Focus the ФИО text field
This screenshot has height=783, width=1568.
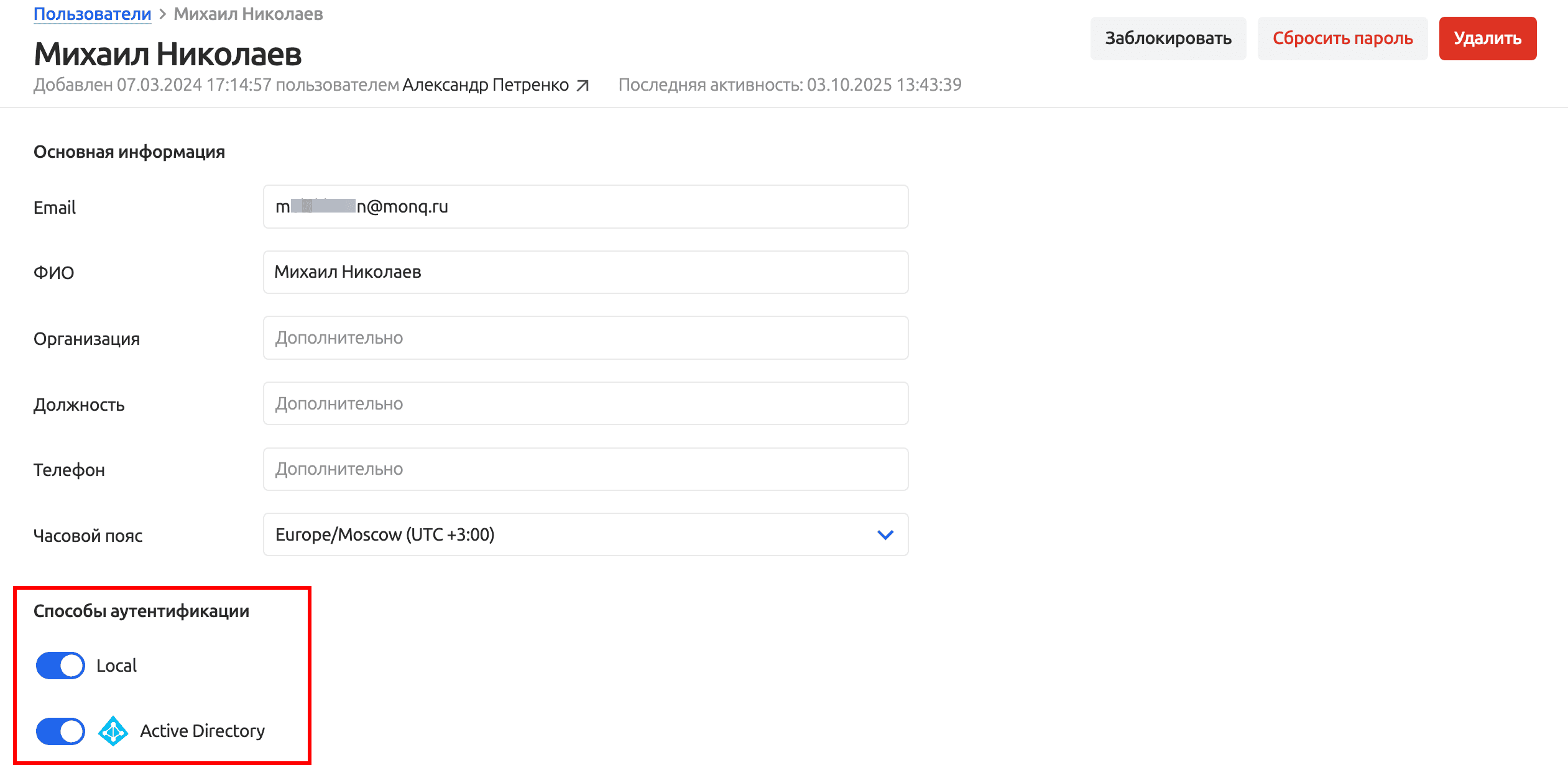(x=586, y=272)
